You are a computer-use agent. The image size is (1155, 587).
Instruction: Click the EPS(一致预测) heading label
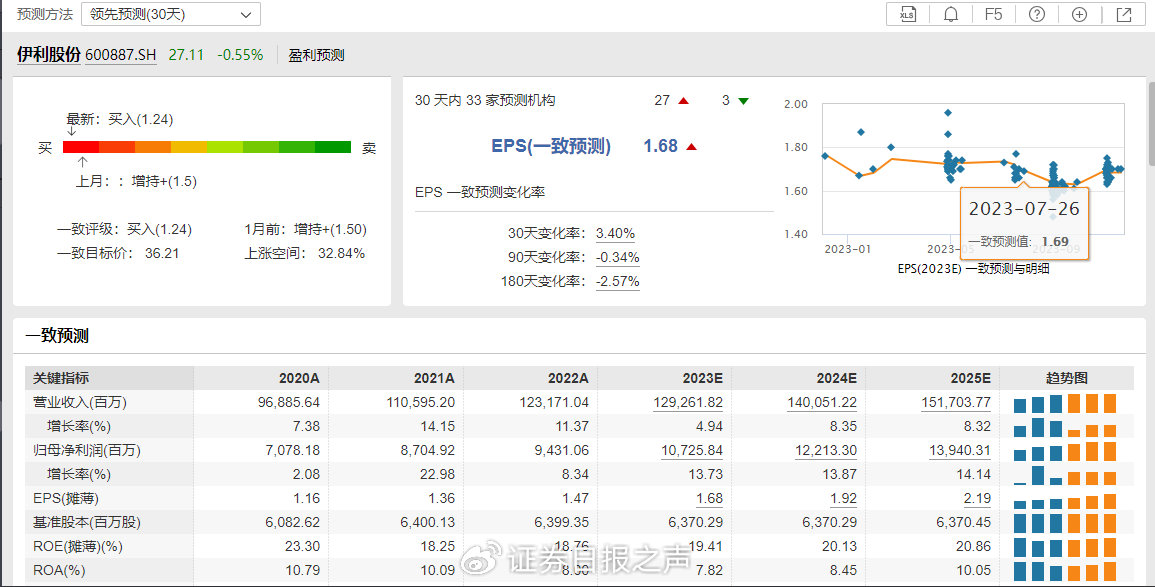[551, 146]
